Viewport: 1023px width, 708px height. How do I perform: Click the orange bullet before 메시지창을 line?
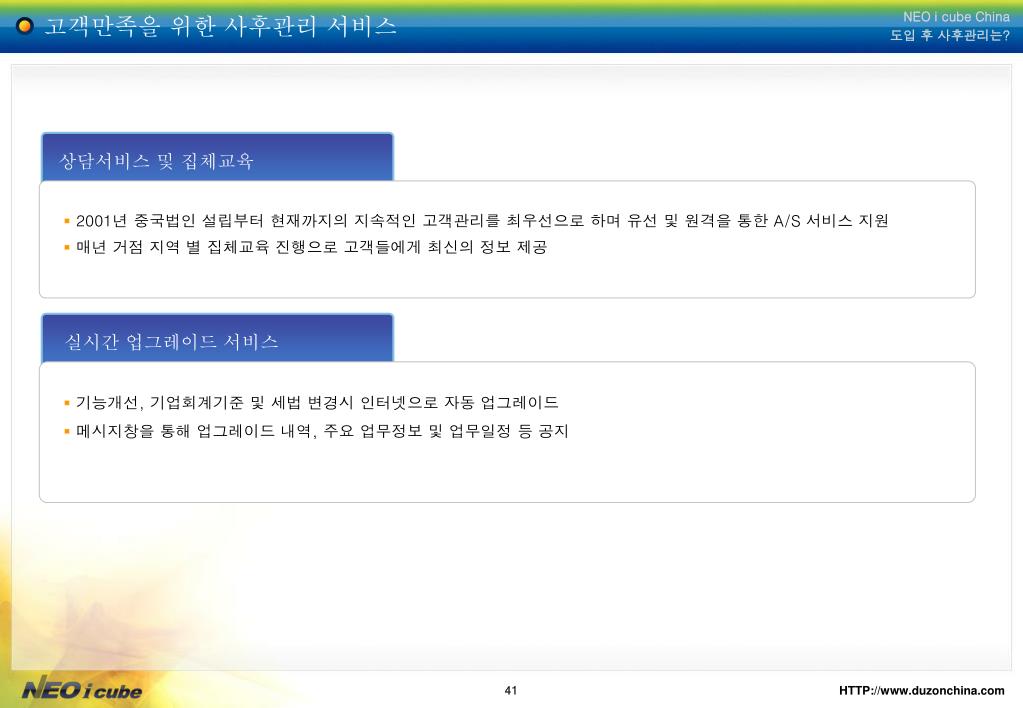point(67,431)
